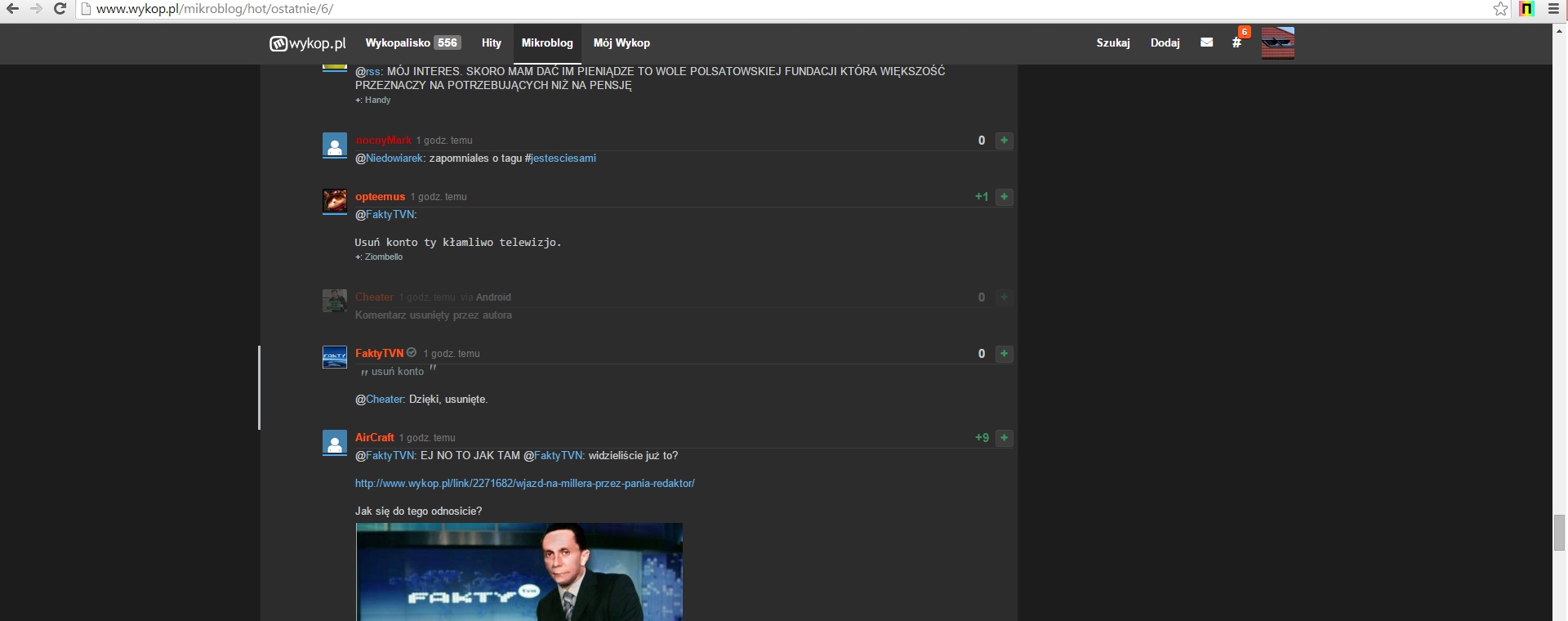Open Hity in navigation

click(491, 43)
